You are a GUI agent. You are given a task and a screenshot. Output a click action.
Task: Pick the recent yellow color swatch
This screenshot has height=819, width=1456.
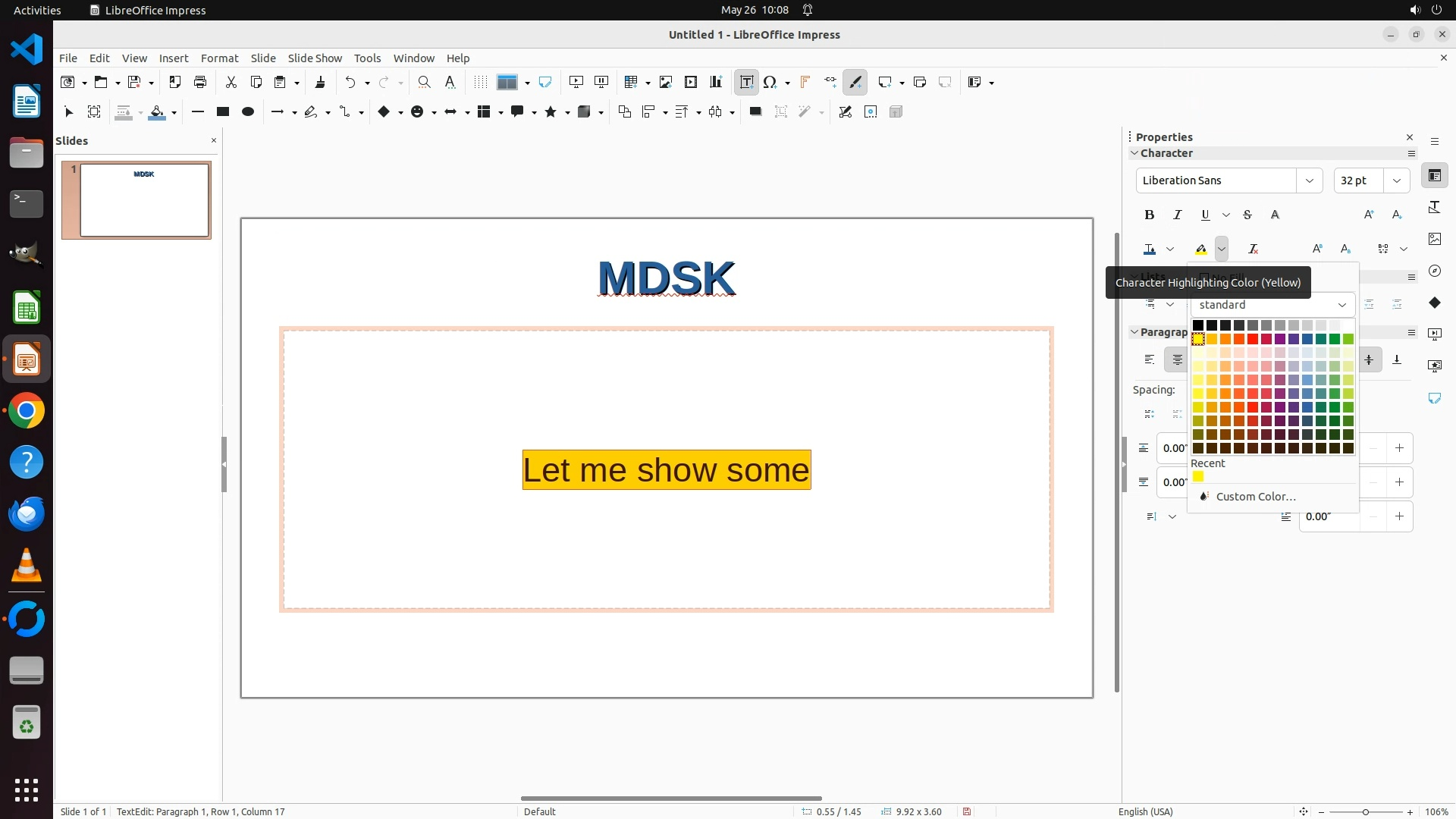1198,477
